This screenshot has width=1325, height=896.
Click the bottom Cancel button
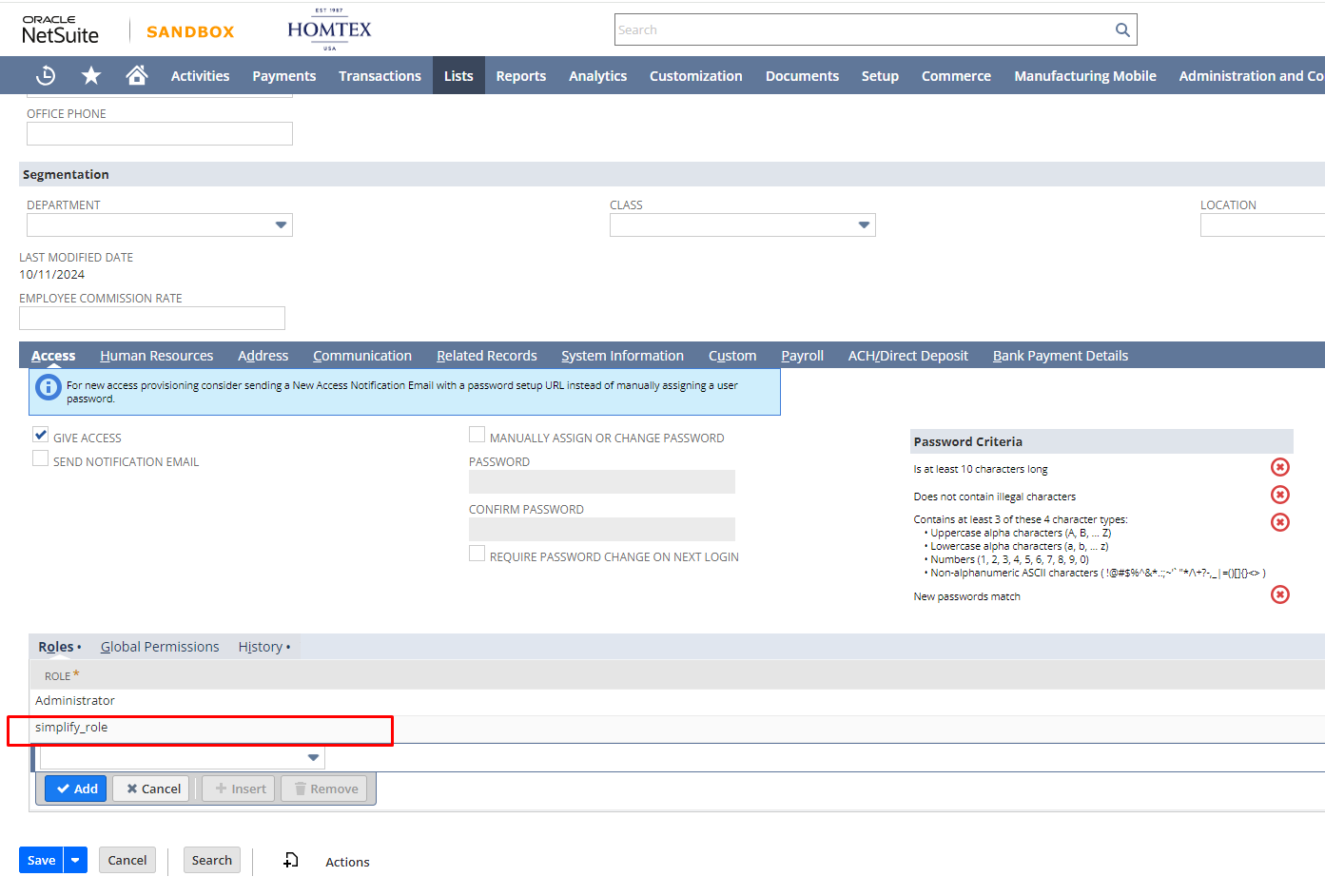click(127, 860)
